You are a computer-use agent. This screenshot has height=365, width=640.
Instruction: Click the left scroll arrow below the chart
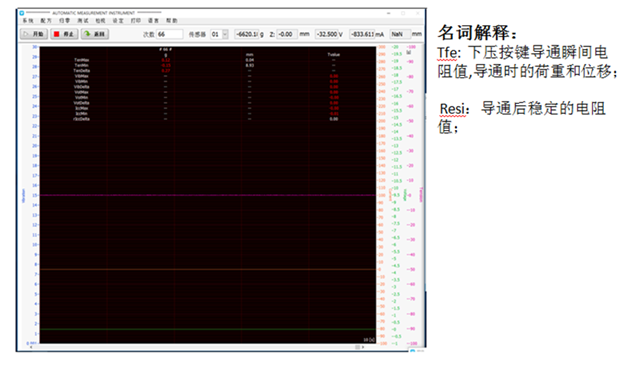[x=31, y=347]
